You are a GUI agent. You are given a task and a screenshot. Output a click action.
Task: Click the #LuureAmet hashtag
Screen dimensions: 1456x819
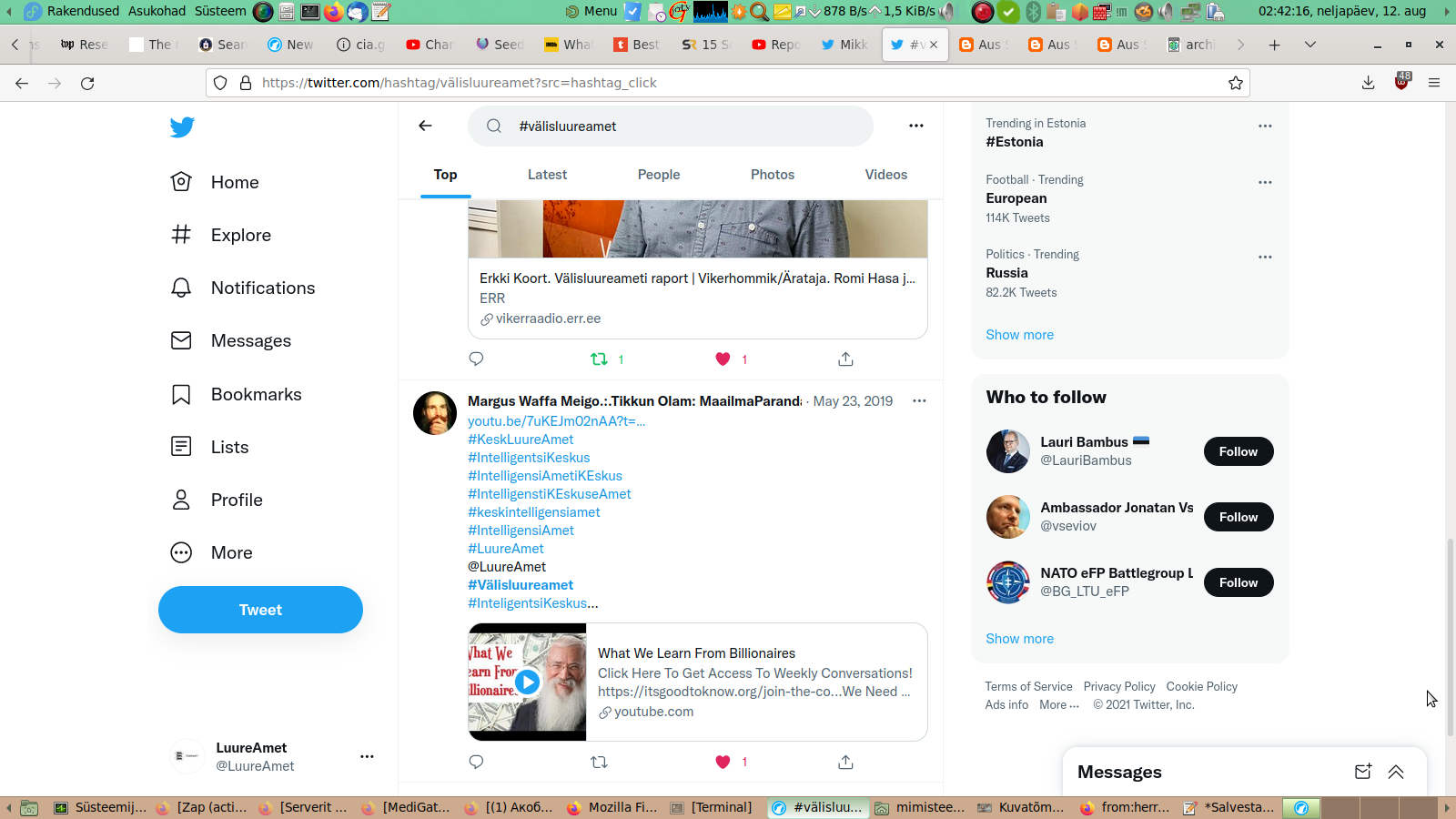coord(506,548)
